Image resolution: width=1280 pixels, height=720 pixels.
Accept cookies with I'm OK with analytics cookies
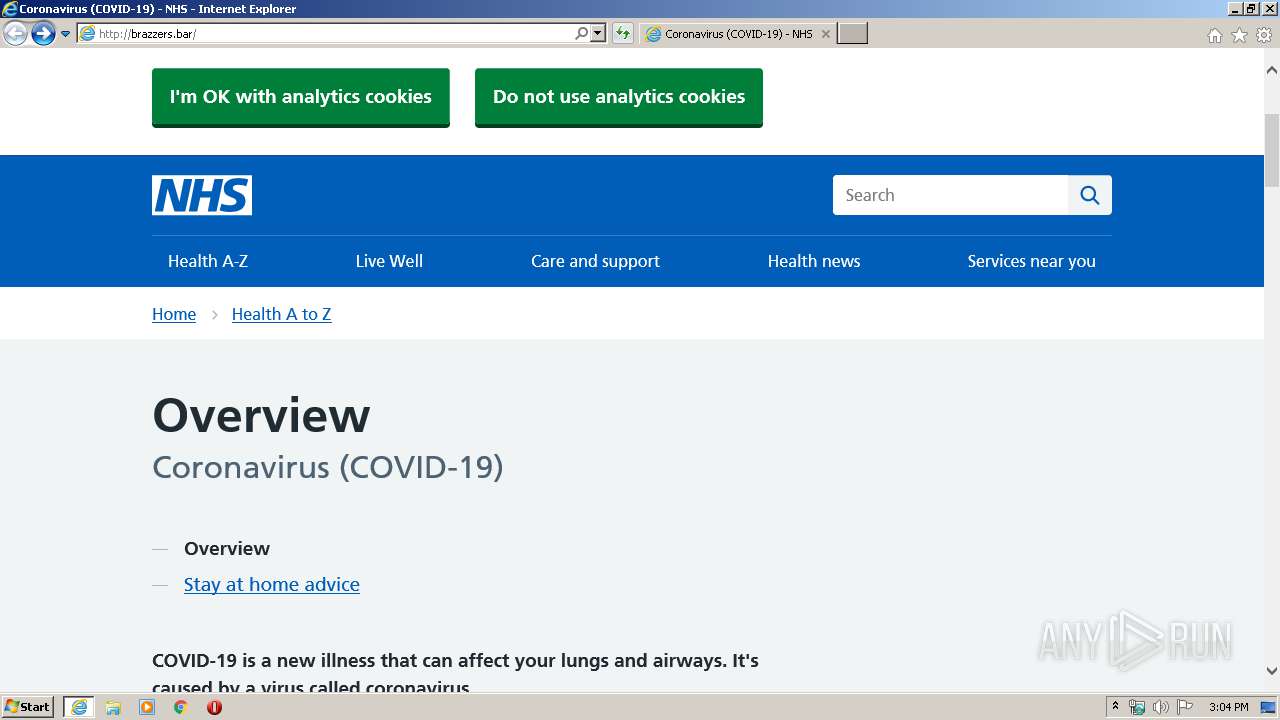coord(301,97)
